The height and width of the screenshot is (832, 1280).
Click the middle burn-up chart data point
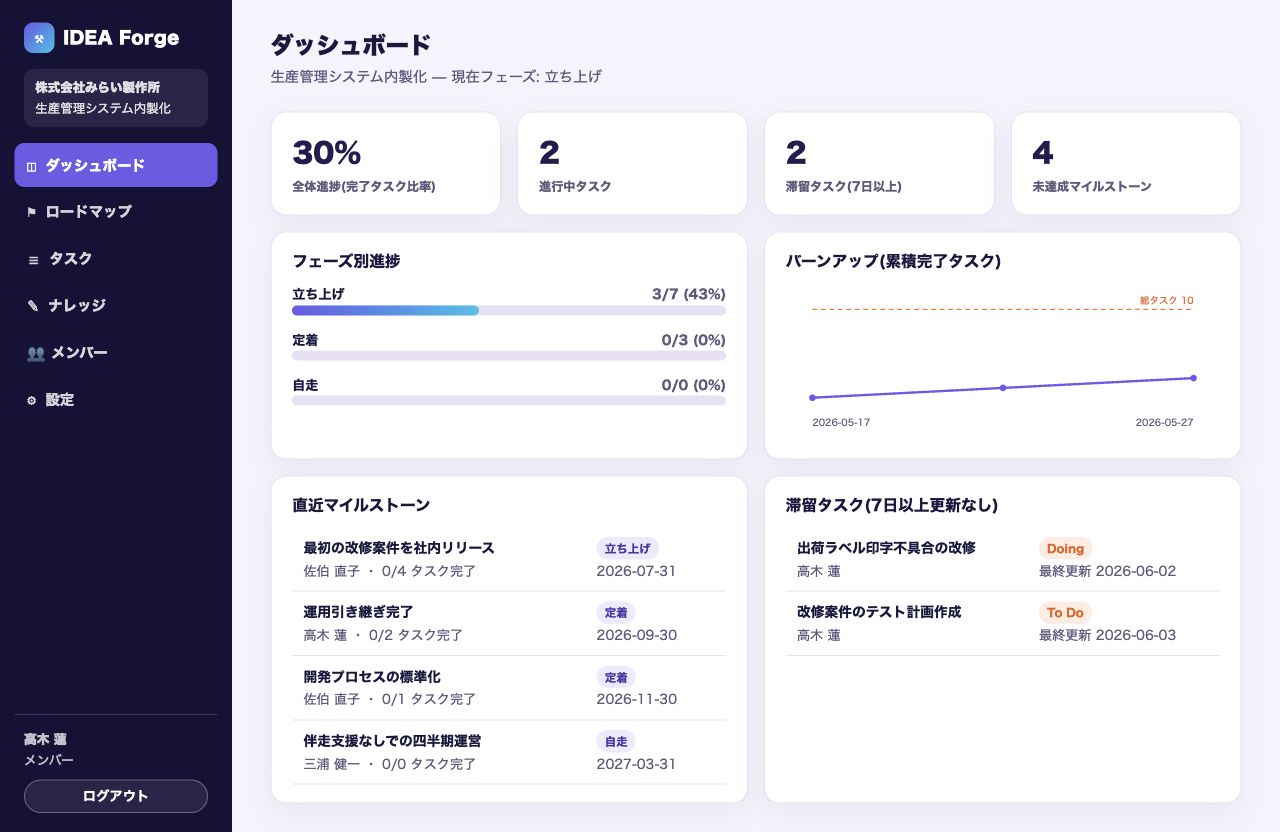click(x=1003, y=388)
